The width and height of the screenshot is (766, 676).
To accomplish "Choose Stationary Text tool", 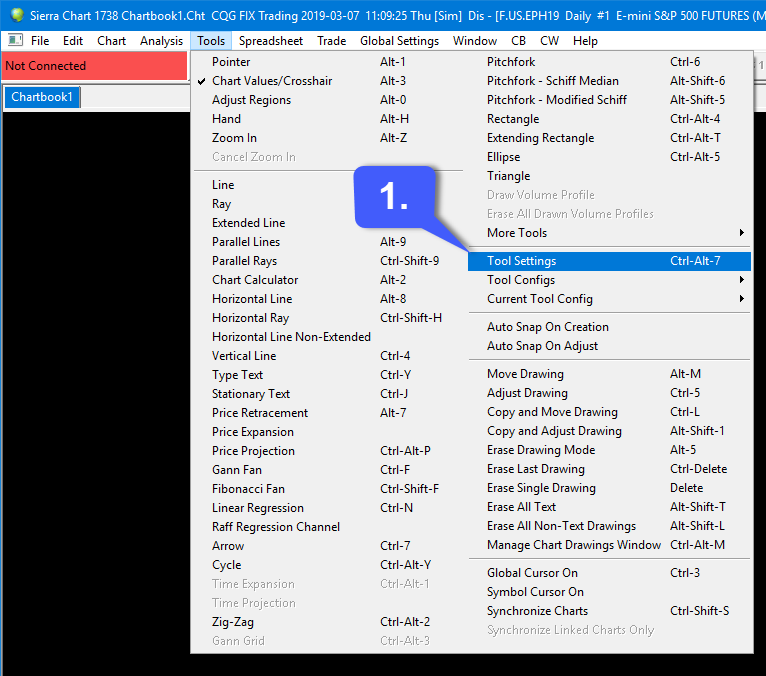I will tap(326, 394).
